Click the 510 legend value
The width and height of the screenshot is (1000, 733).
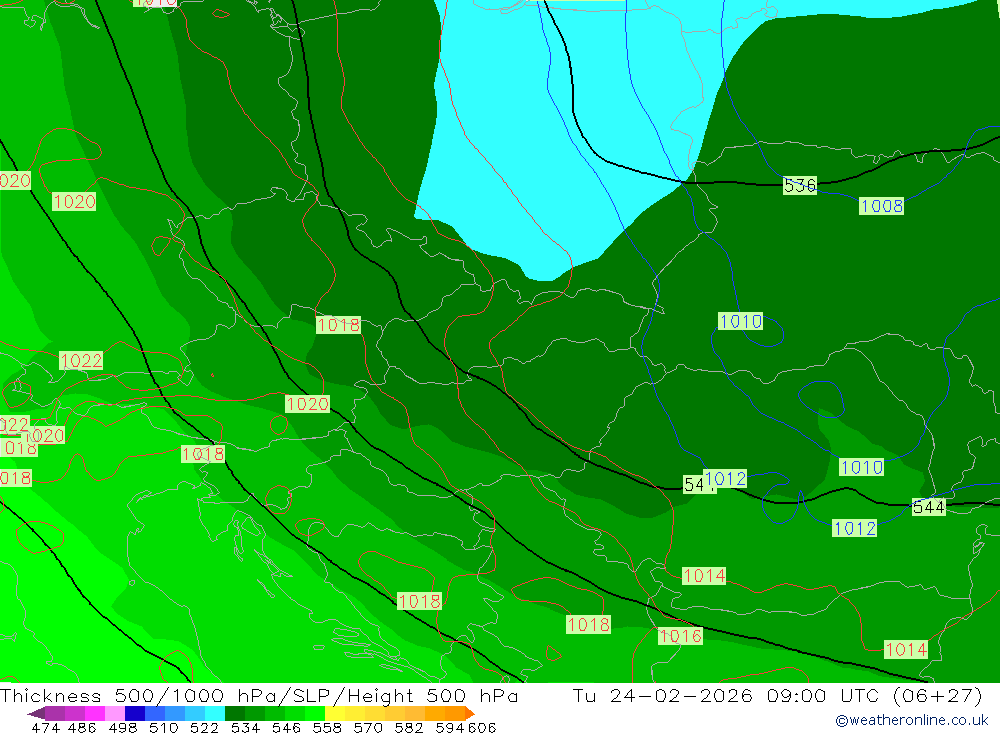point(164,727)
